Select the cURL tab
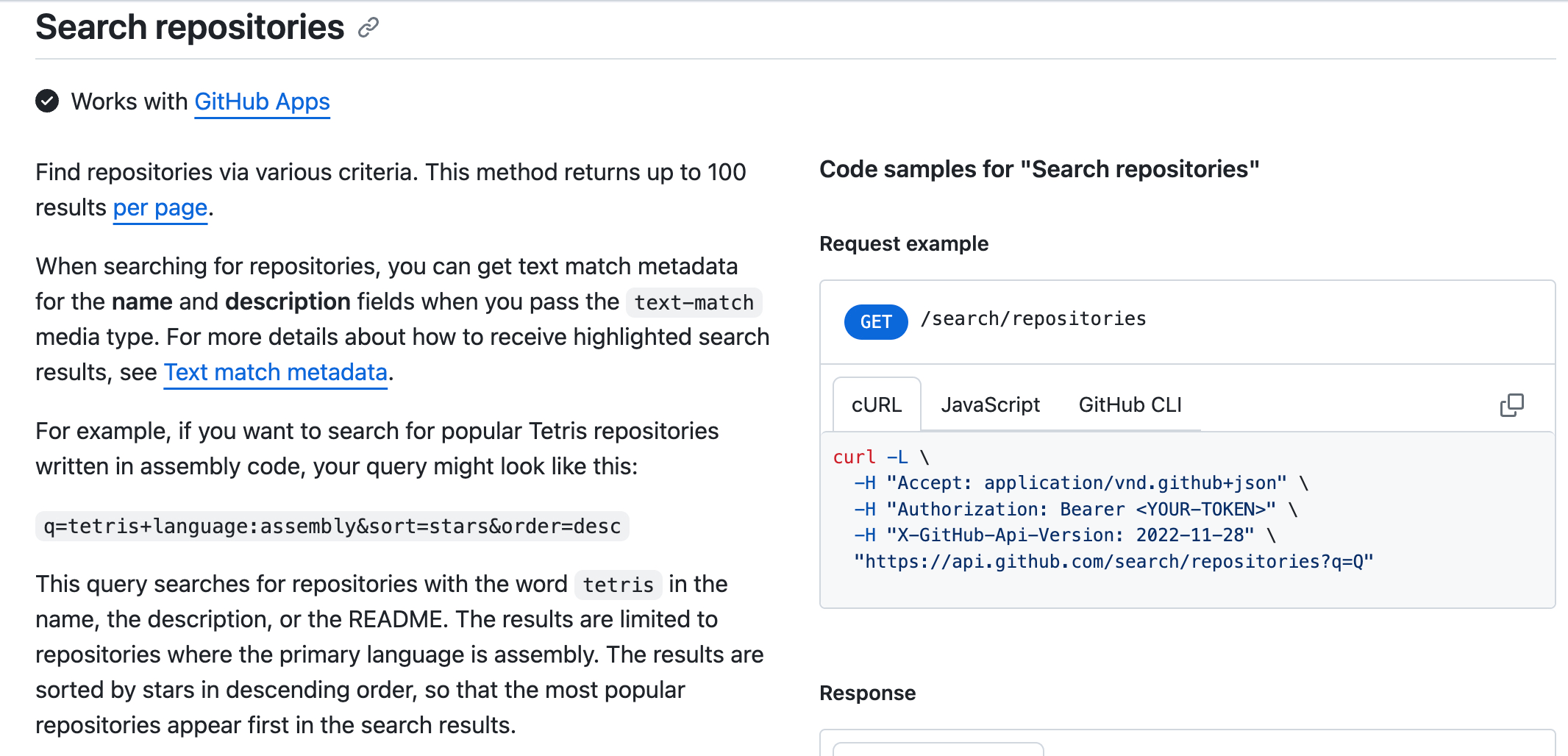The width and height of the screenshot is (1568, 756). pyautogui.click(x=877, y=404)
